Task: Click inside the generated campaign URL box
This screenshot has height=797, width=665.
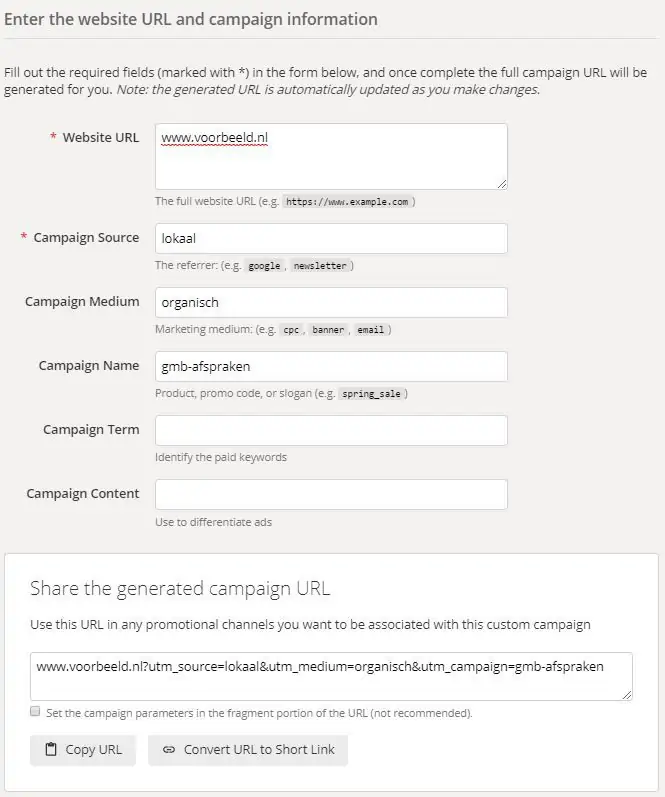Action: (x=331, y=676)
